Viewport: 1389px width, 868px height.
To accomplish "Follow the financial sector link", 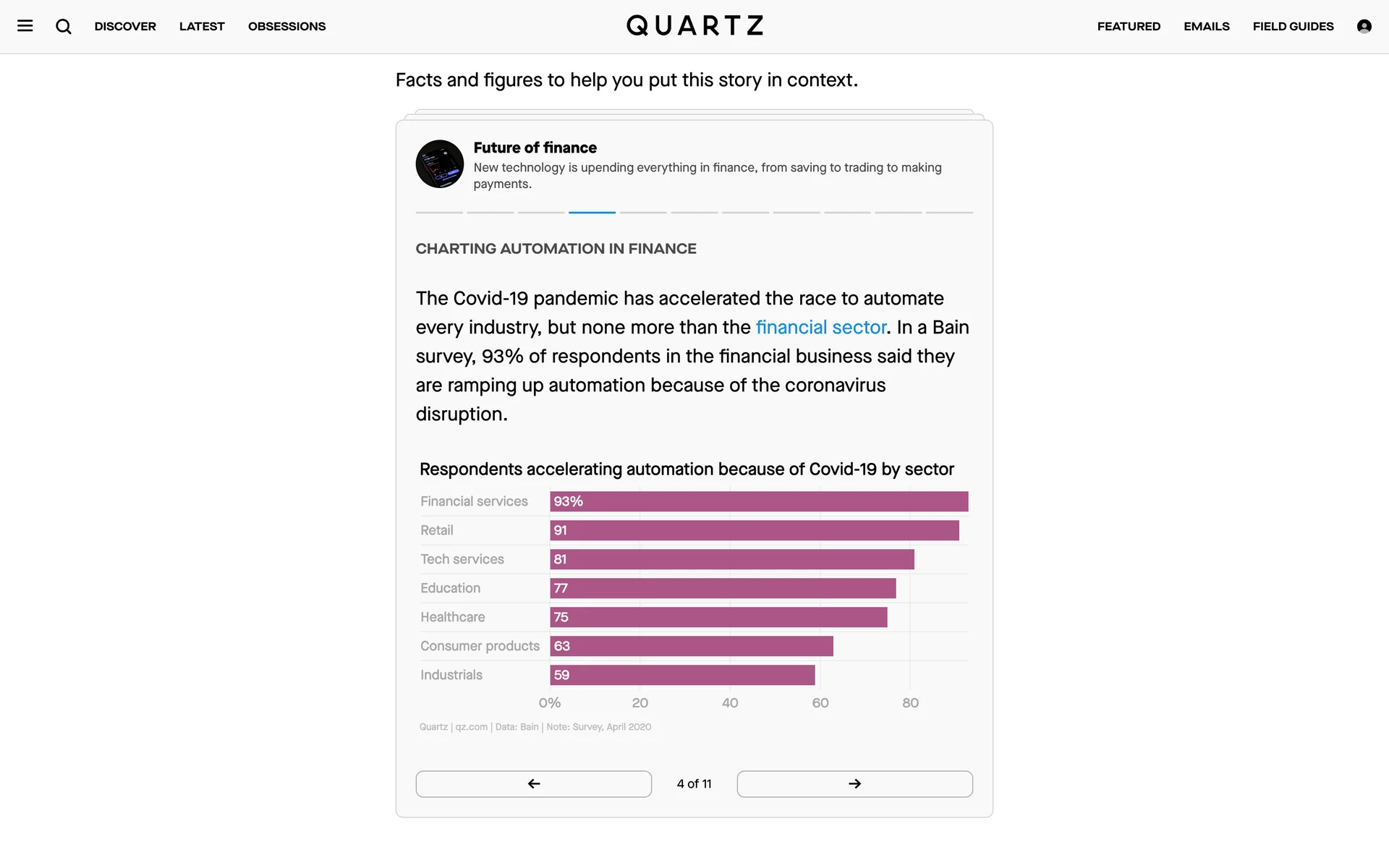I will coord(820,327).
